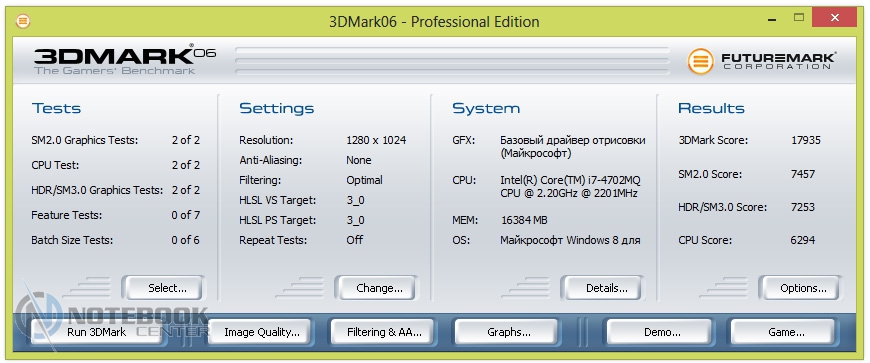Click the 3DMark Score value 17935
The height and width of the screenshot is (363, 870).
click(806, 140)
